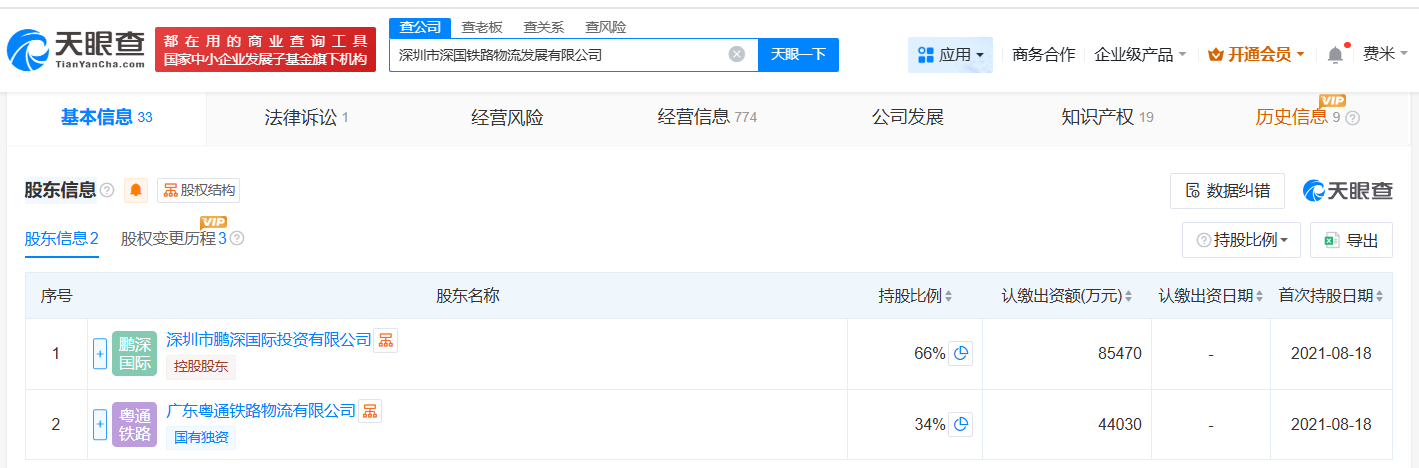This screenshot has width=1419, height=468.
Task: Clear the search box text
Action: click(x=737, y=55)
